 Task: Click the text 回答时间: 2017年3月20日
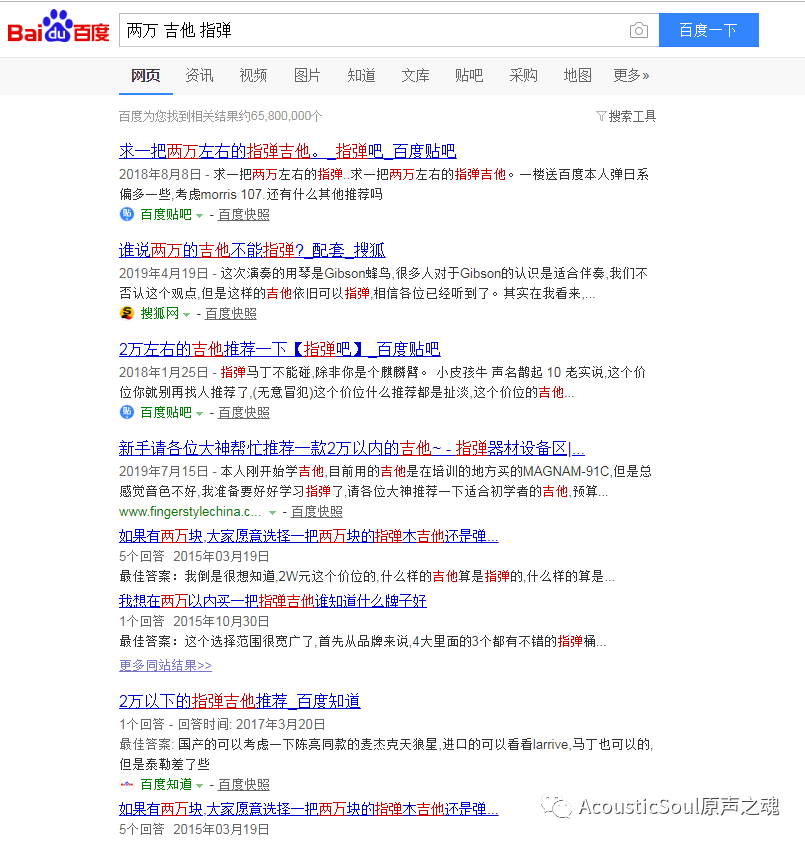click(x=252, y=725)
